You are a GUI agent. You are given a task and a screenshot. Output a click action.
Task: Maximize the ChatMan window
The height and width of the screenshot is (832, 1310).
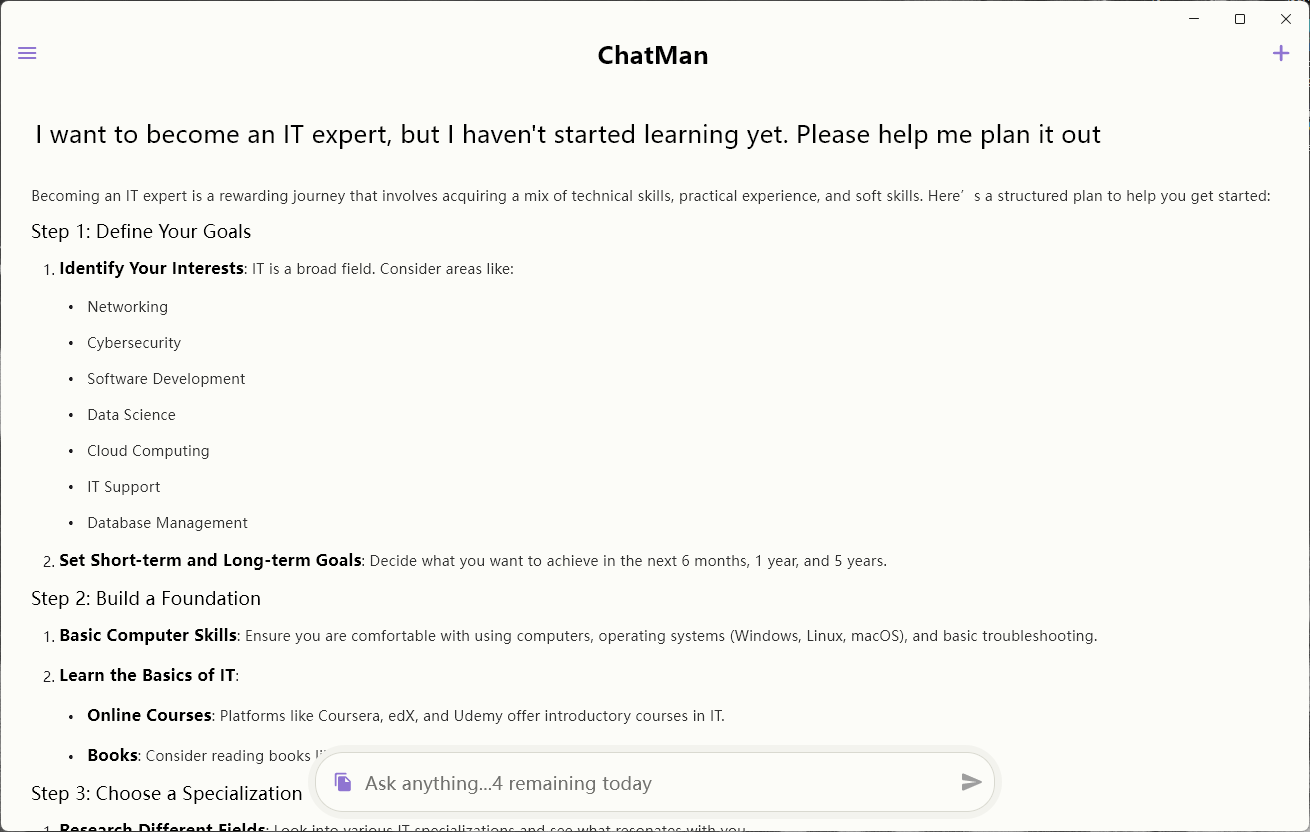[x=1240, y=19]
